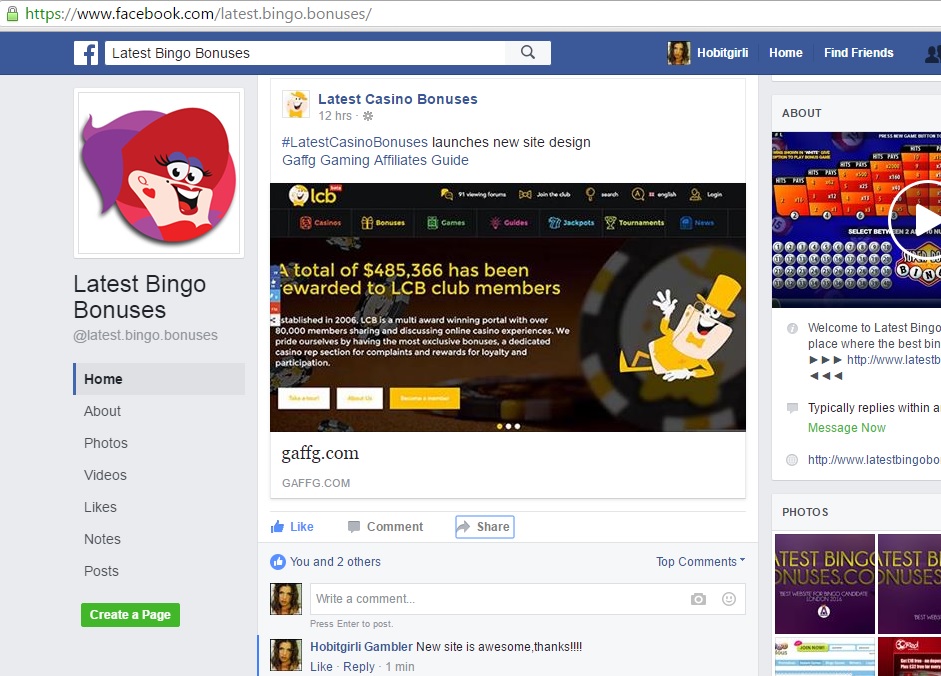Click Hobitgirli profile picture in header

click(679, 53)
